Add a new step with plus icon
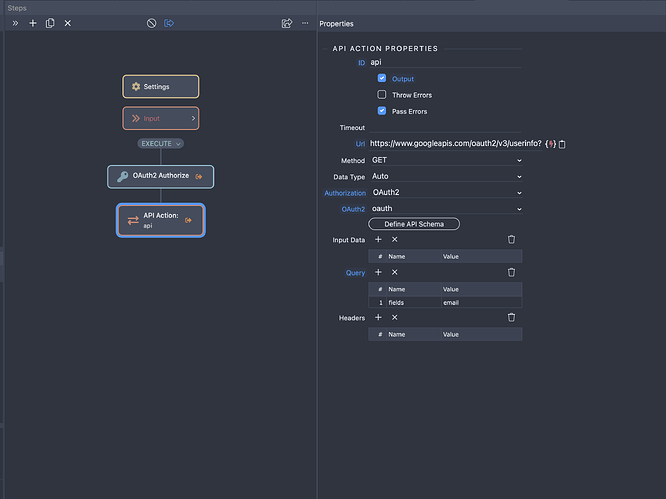 click(33, 23)
